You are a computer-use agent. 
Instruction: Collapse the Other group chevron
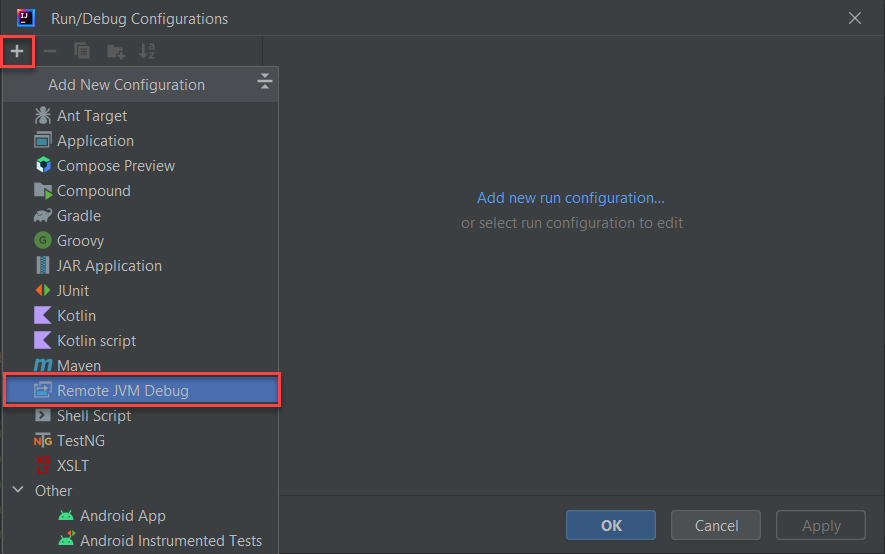click(x=18, y=490)
